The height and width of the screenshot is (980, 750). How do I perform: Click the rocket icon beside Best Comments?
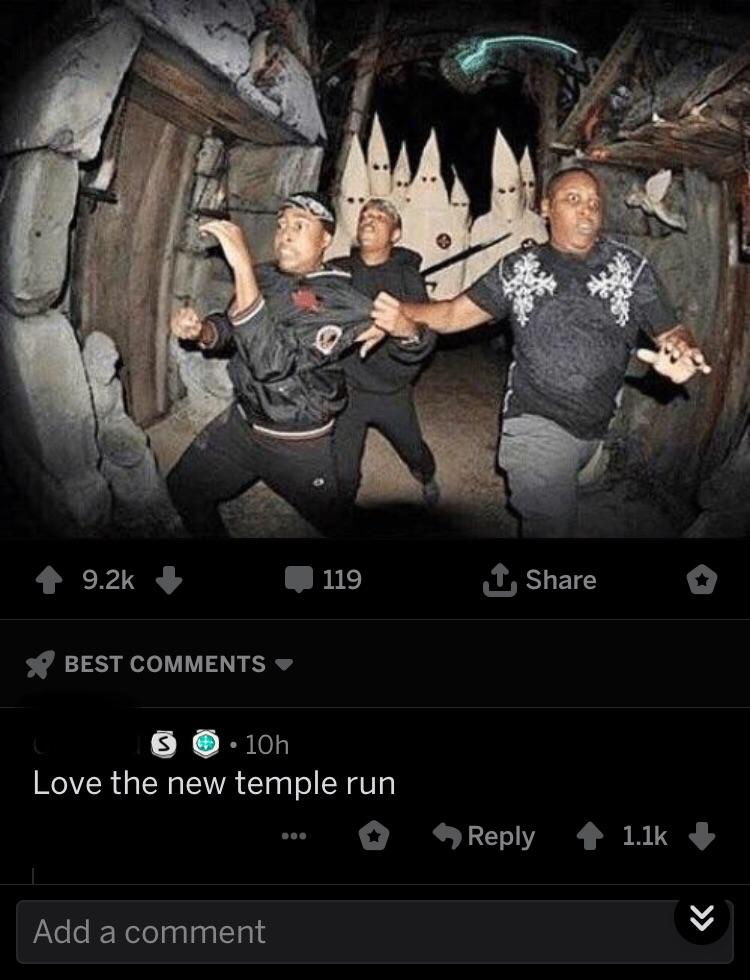41,664
